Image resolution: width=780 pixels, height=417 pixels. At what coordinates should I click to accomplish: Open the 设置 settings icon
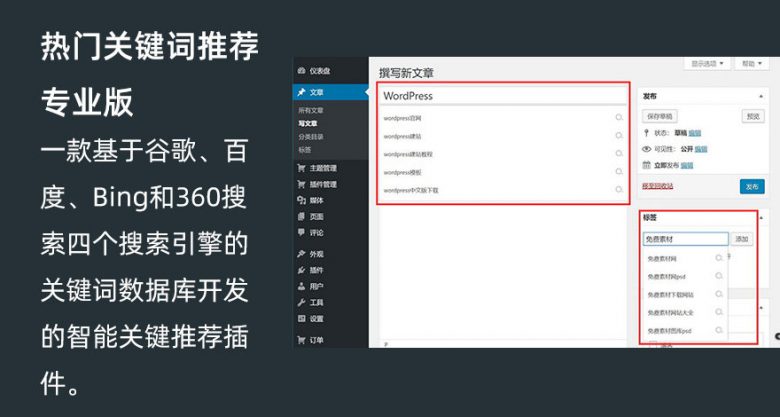301,318
